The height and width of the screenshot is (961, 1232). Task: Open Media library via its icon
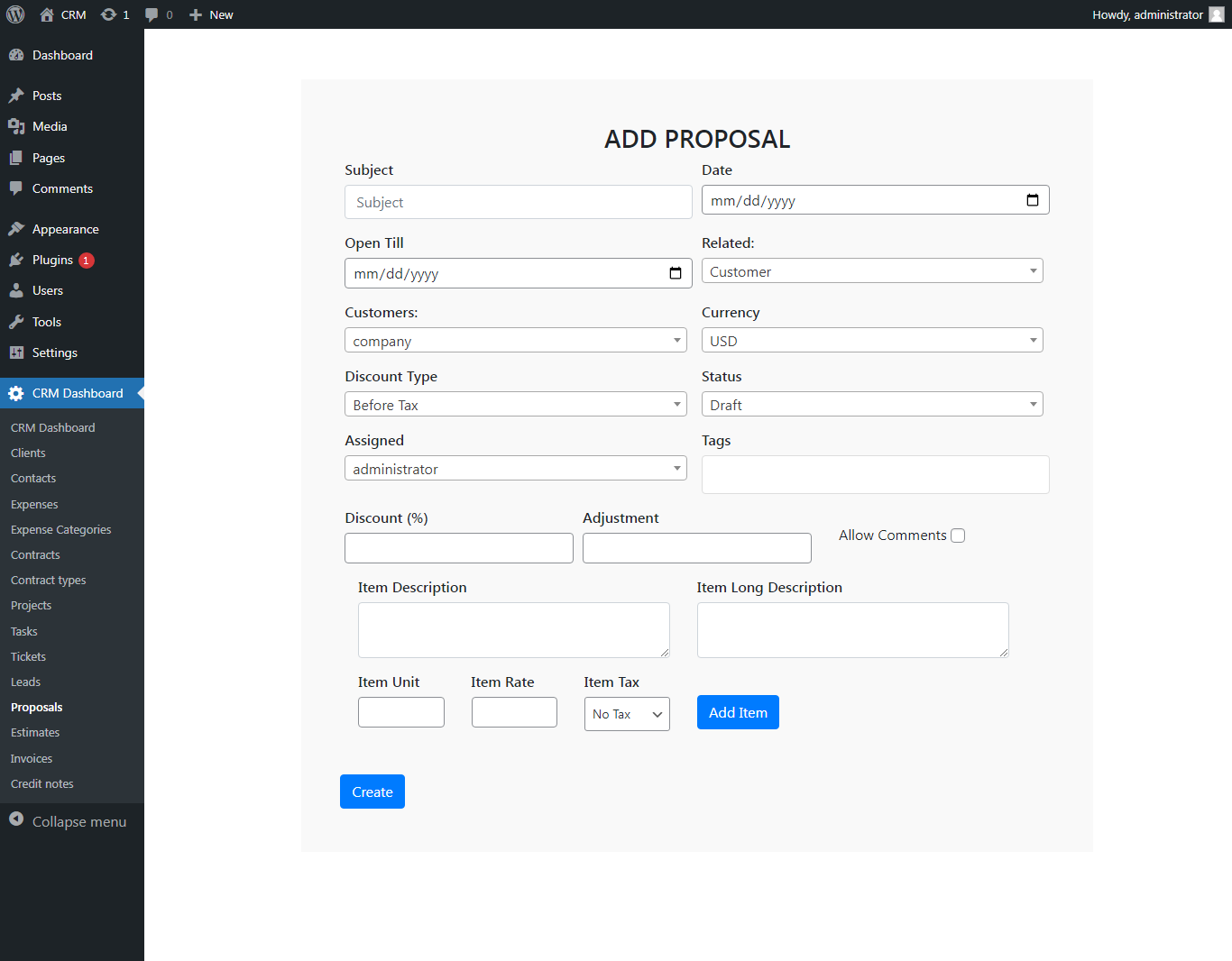pos(18,126)
